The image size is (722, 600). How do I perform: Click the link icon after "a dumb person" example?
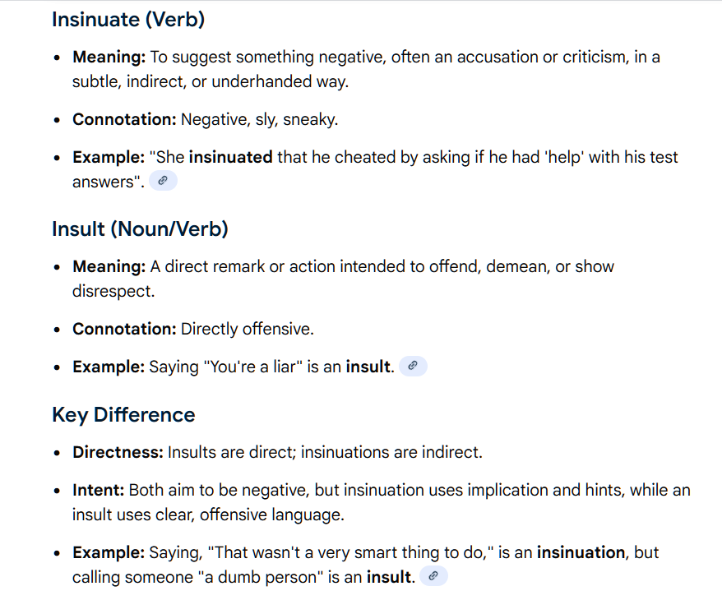coord(433,576)
